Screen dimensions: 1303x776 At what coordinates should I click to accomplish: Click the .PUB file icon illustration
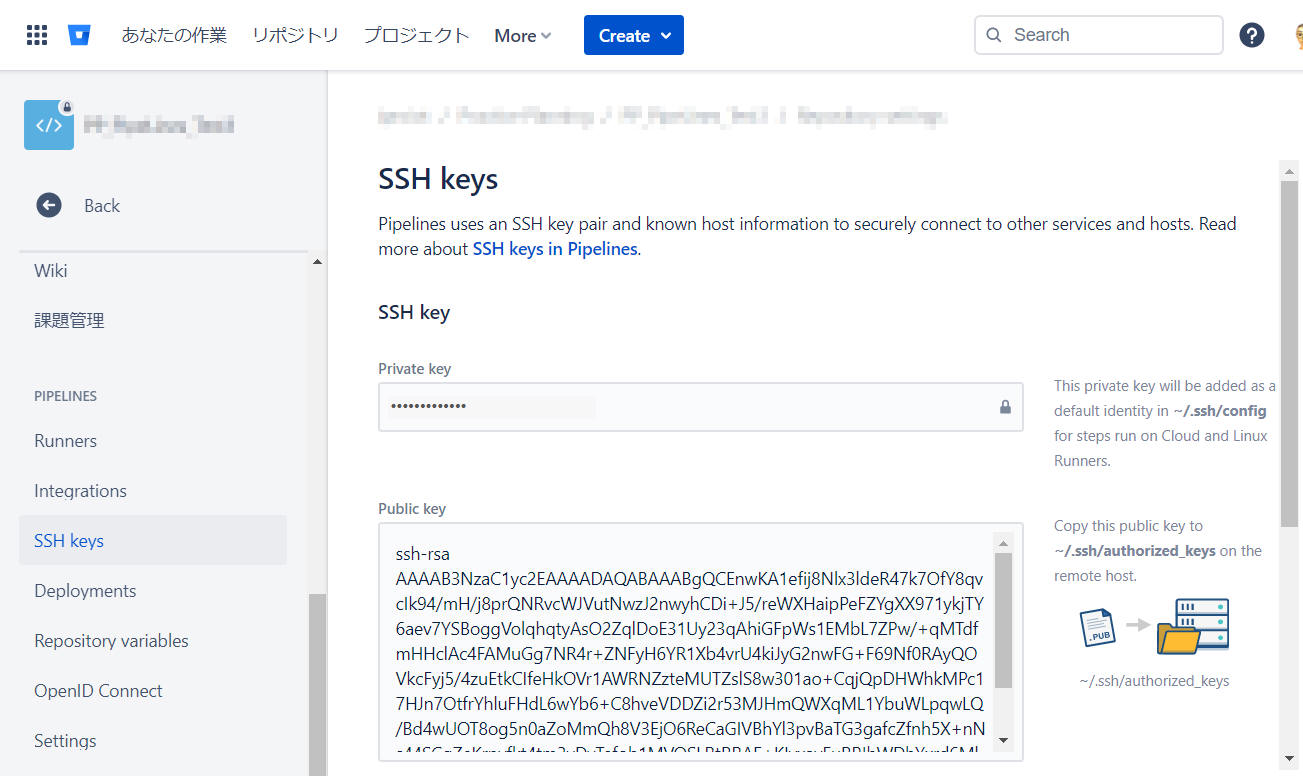click(1096, 627)
